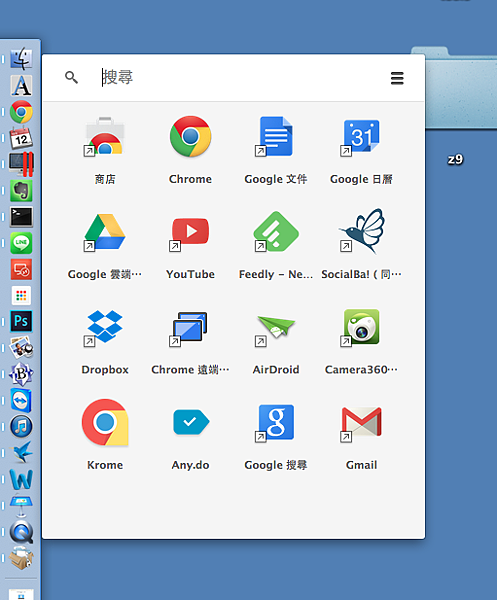Open the cardboard box app in Dock

pyautogui.click(x=21, y=558)
